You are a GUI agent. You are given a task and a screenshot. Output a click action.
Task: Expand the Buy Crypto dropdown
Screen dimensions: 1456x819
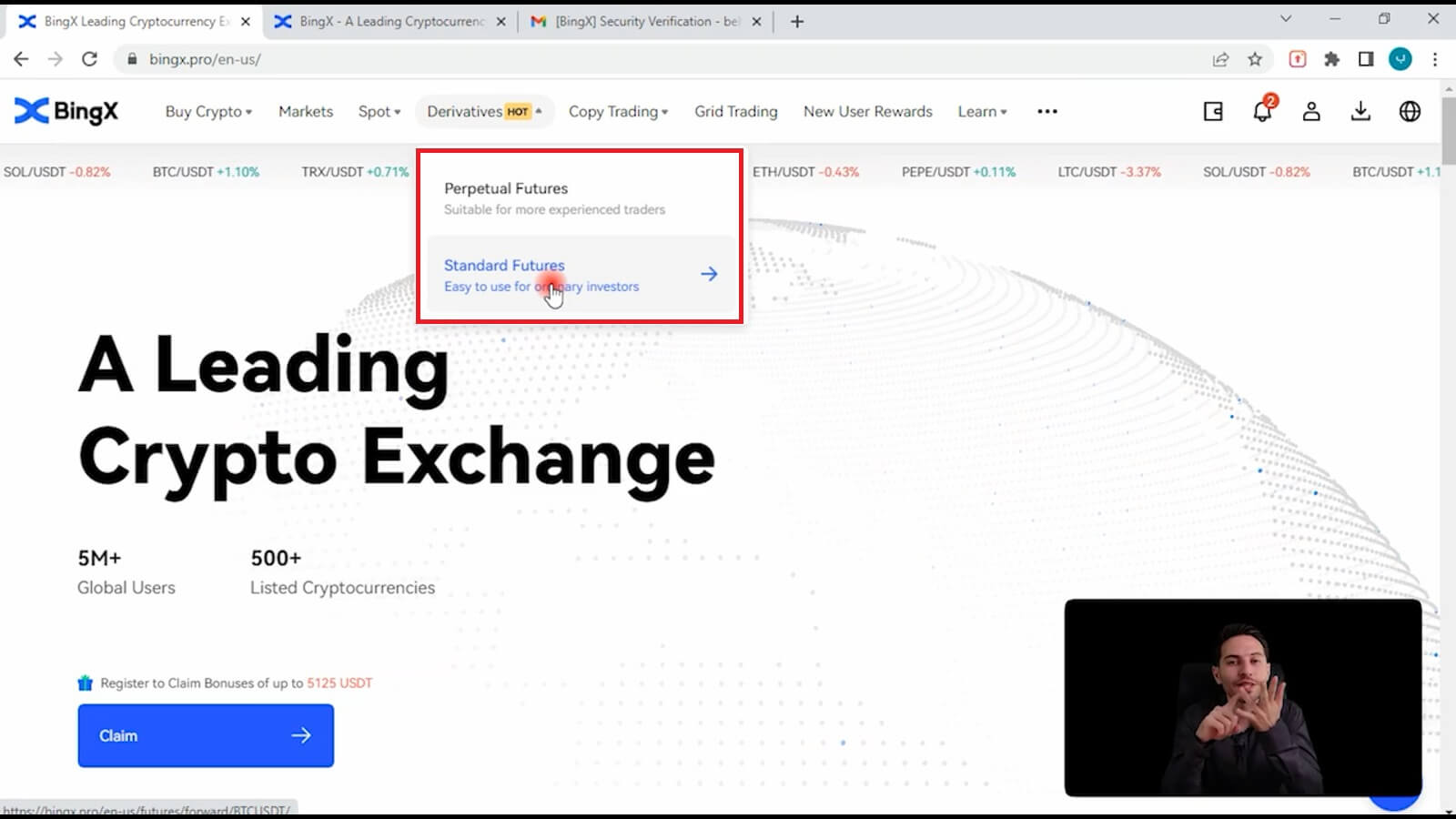point(208,111)
